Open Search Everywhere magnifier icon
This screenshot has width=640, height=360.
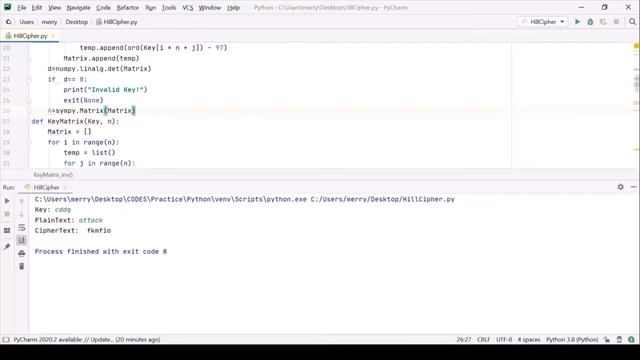point(632,22)
